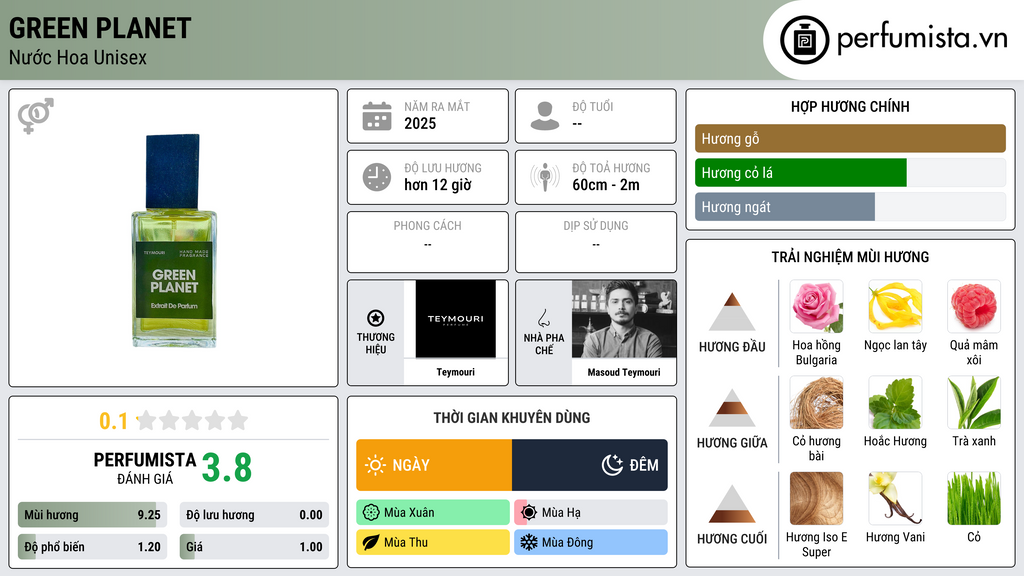Open the Hoa hồng Bulgaria note image
This screenshot has height=576, width=1024.
click(816, 306)
